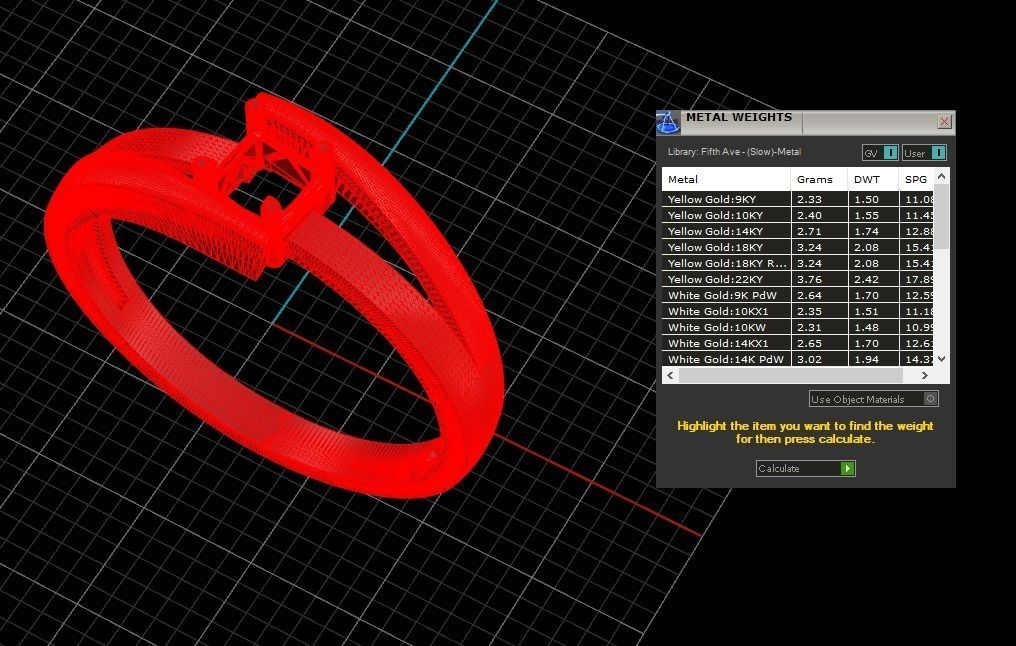Select the Yellow Gold:9KY row
The height and width of the screenshot is (646, 1016).
798,199
